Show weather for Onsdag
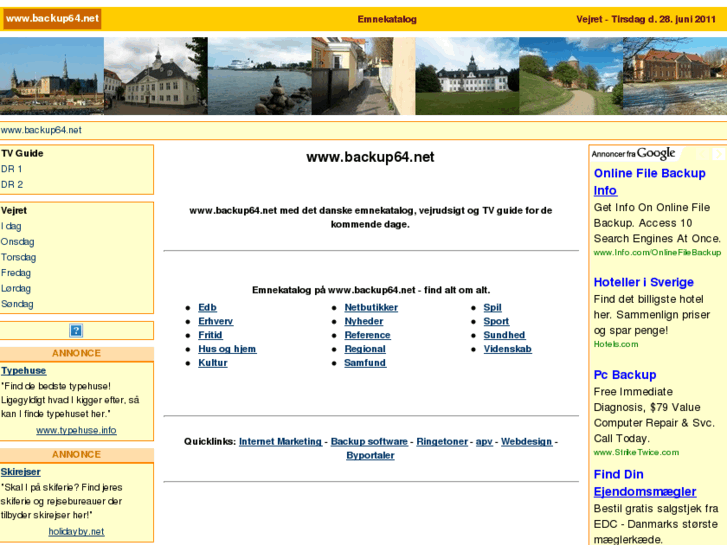Image resolution: width=727 pixels, height=545 pixels. [18, 242]
